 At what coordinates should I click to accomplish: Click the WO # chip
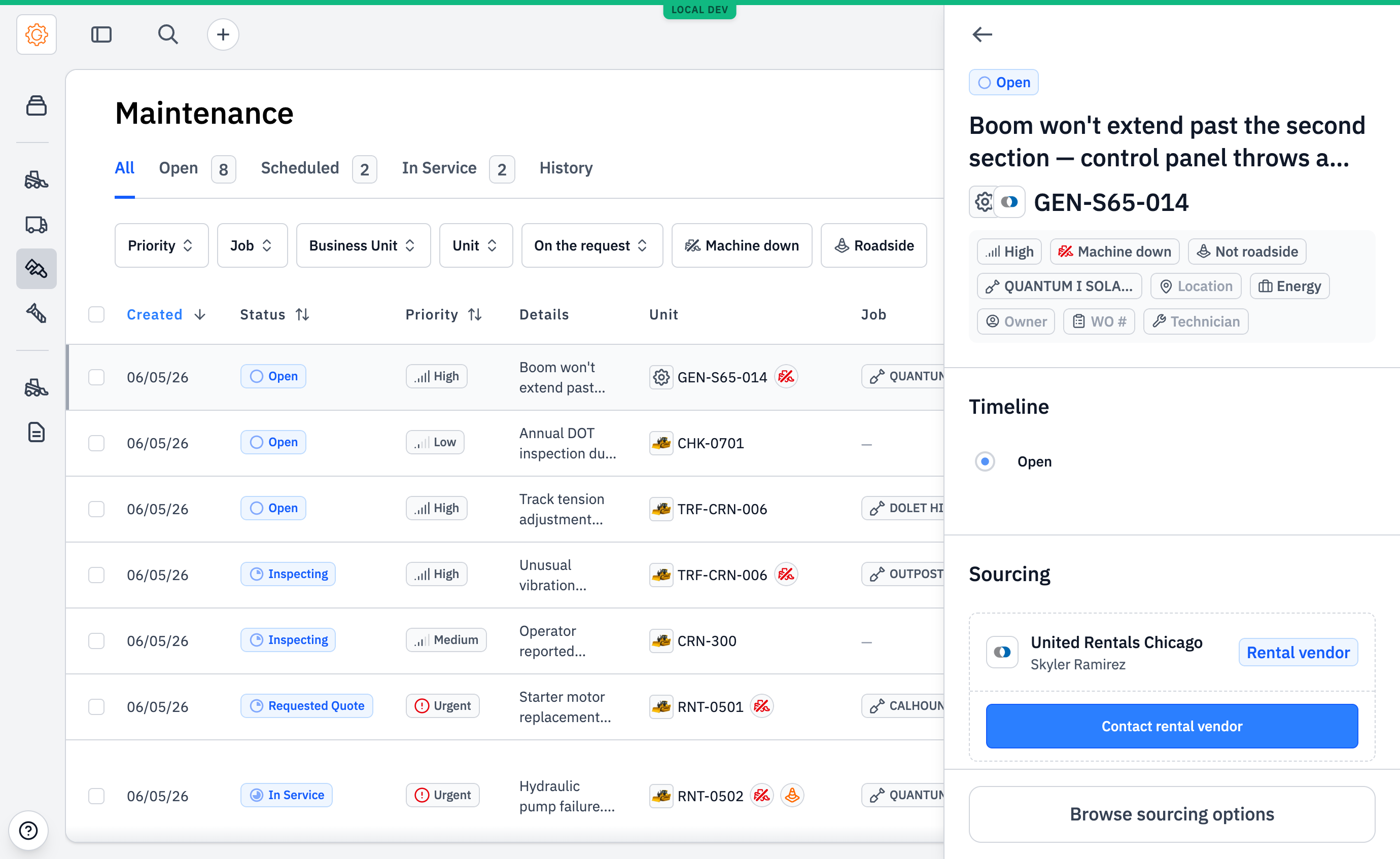click(1099, 321)
